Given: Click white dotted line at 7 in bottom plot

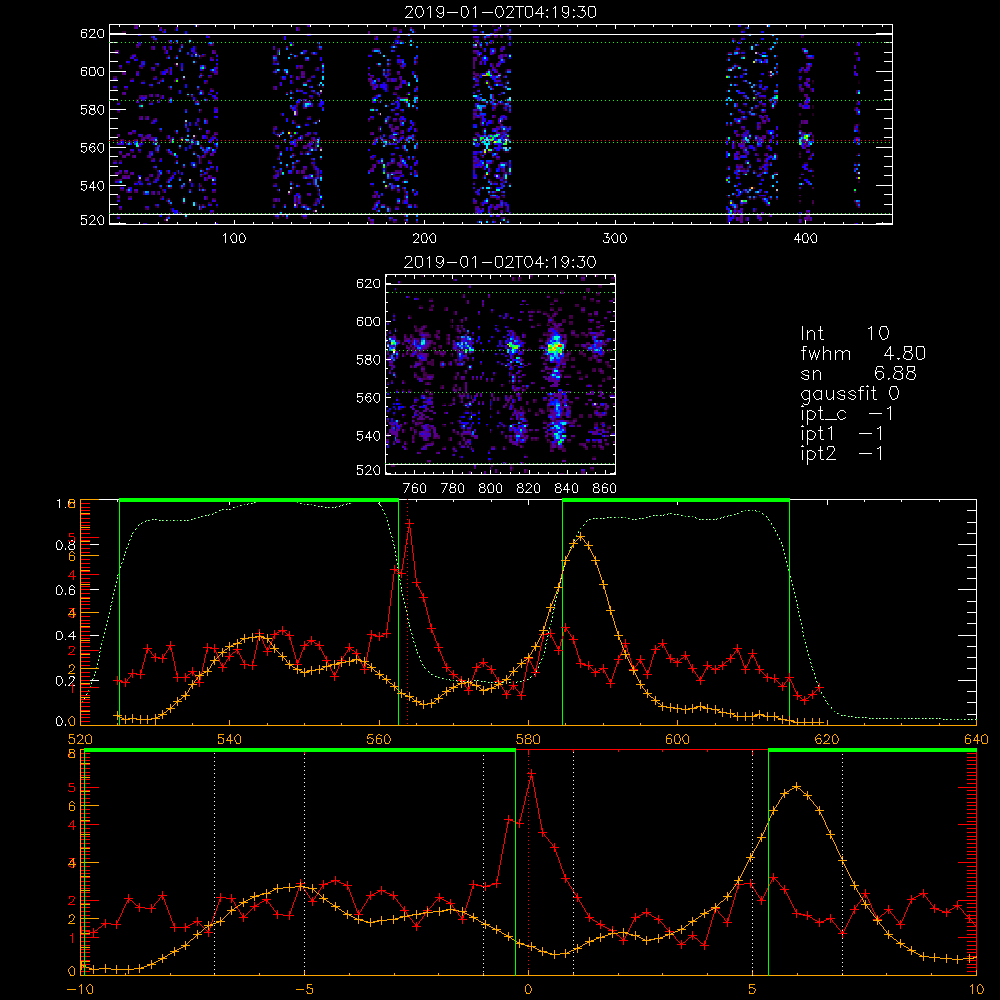Looking at the screenshot, I should 842,863.
